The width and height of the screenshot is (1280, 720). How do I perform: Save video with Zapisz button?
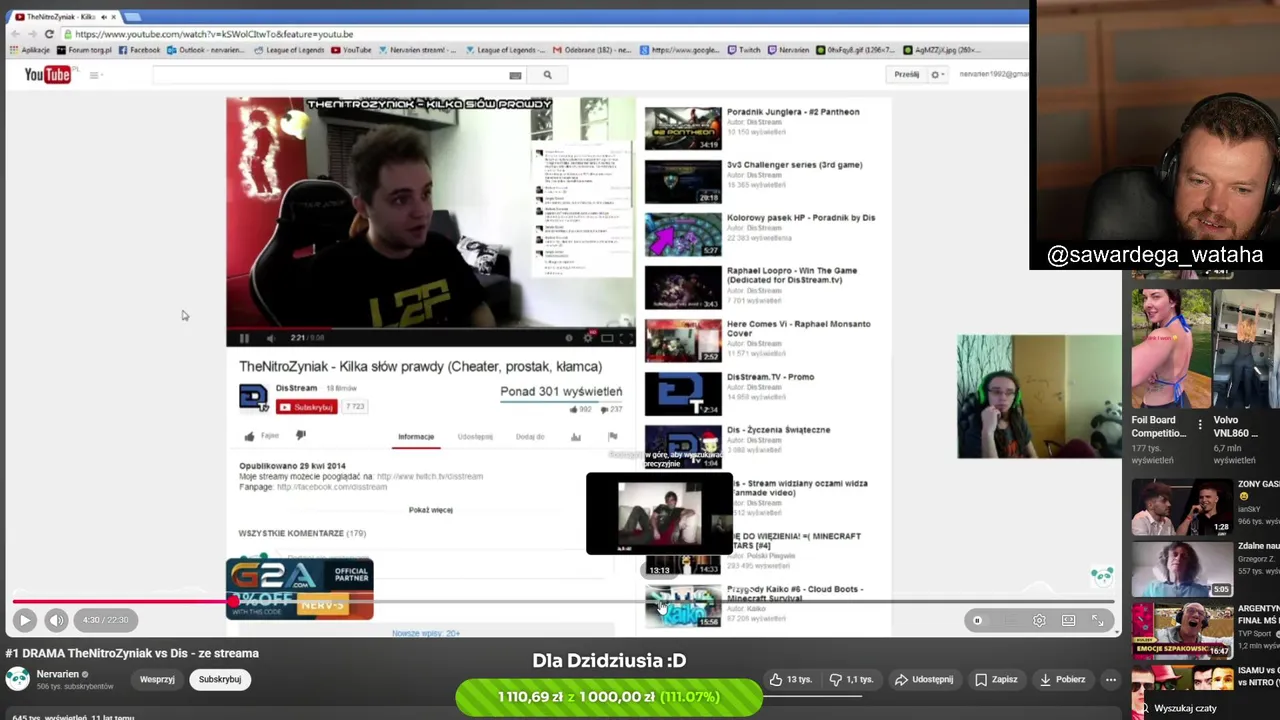click(996, 679)
